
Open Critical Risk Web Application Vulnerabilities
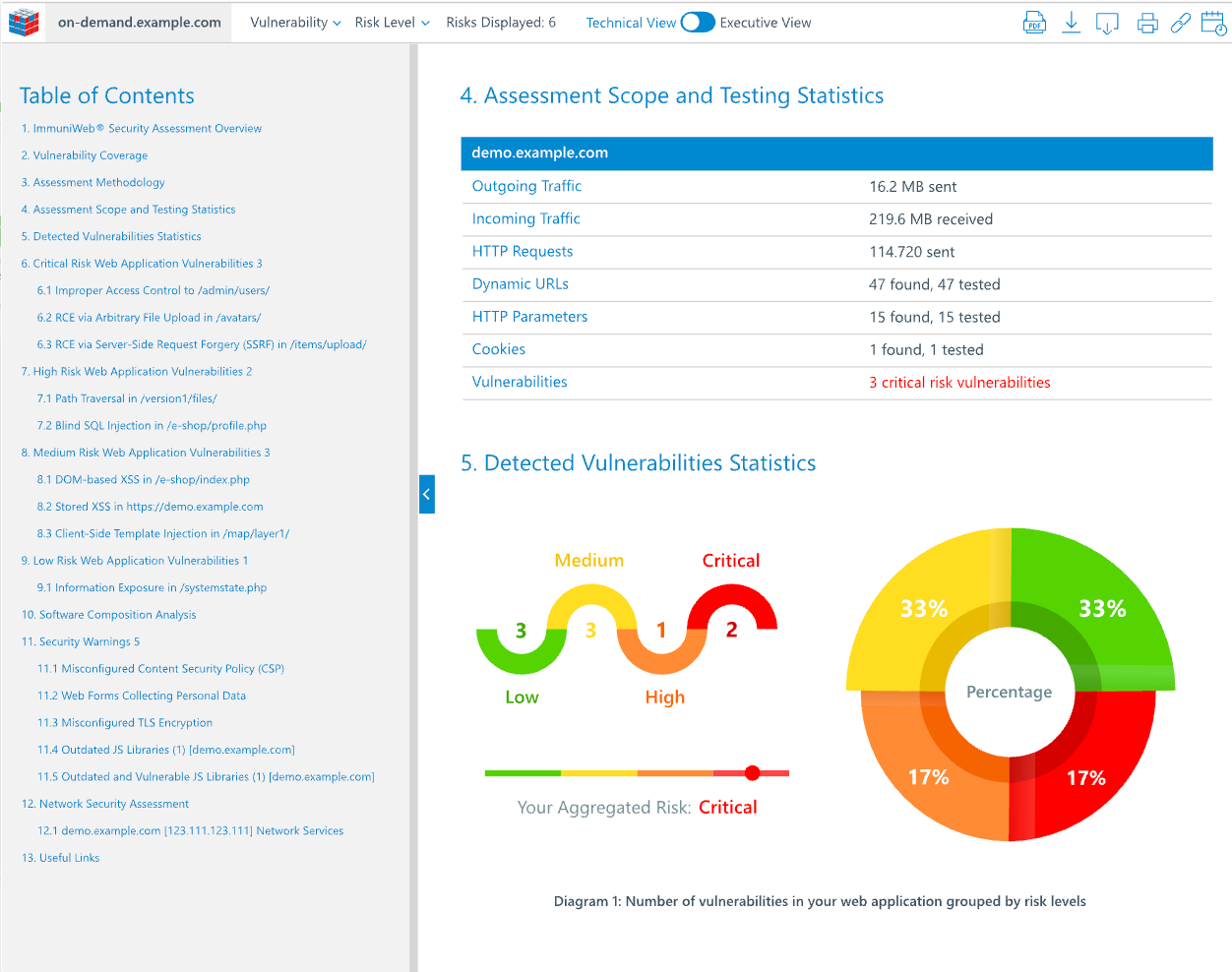tap(142, 264)
